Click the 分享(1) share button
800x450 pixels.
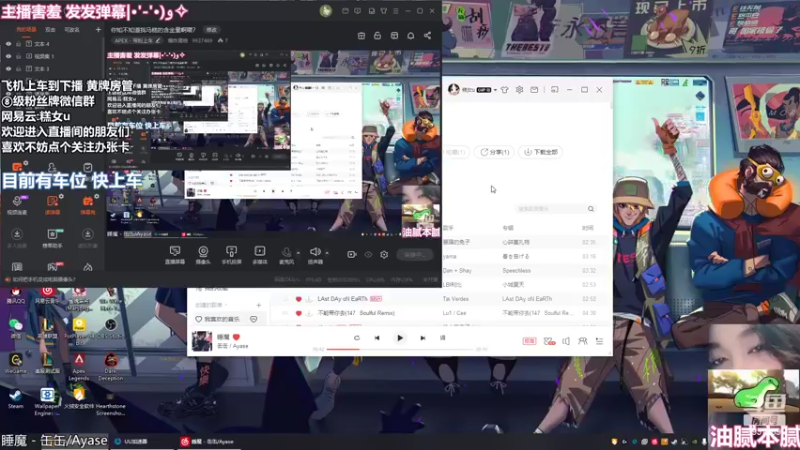pos(494,152)
